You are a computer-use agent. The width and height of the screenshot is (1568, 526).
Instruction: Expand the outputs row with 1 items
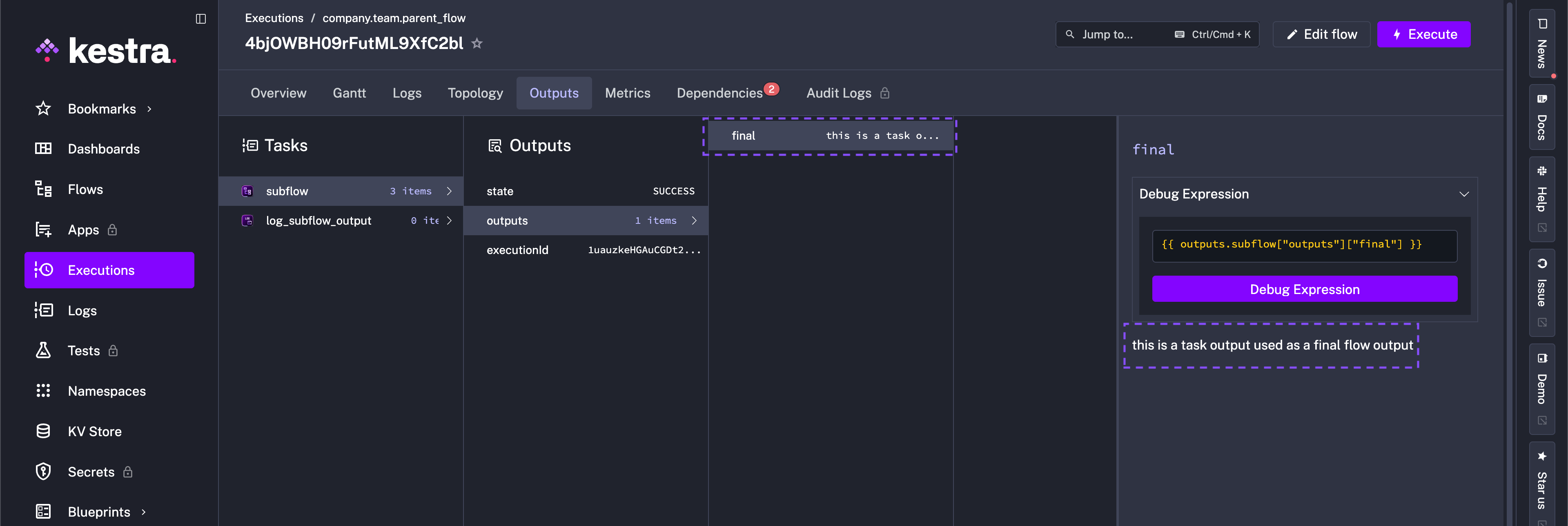click(695, 221)
